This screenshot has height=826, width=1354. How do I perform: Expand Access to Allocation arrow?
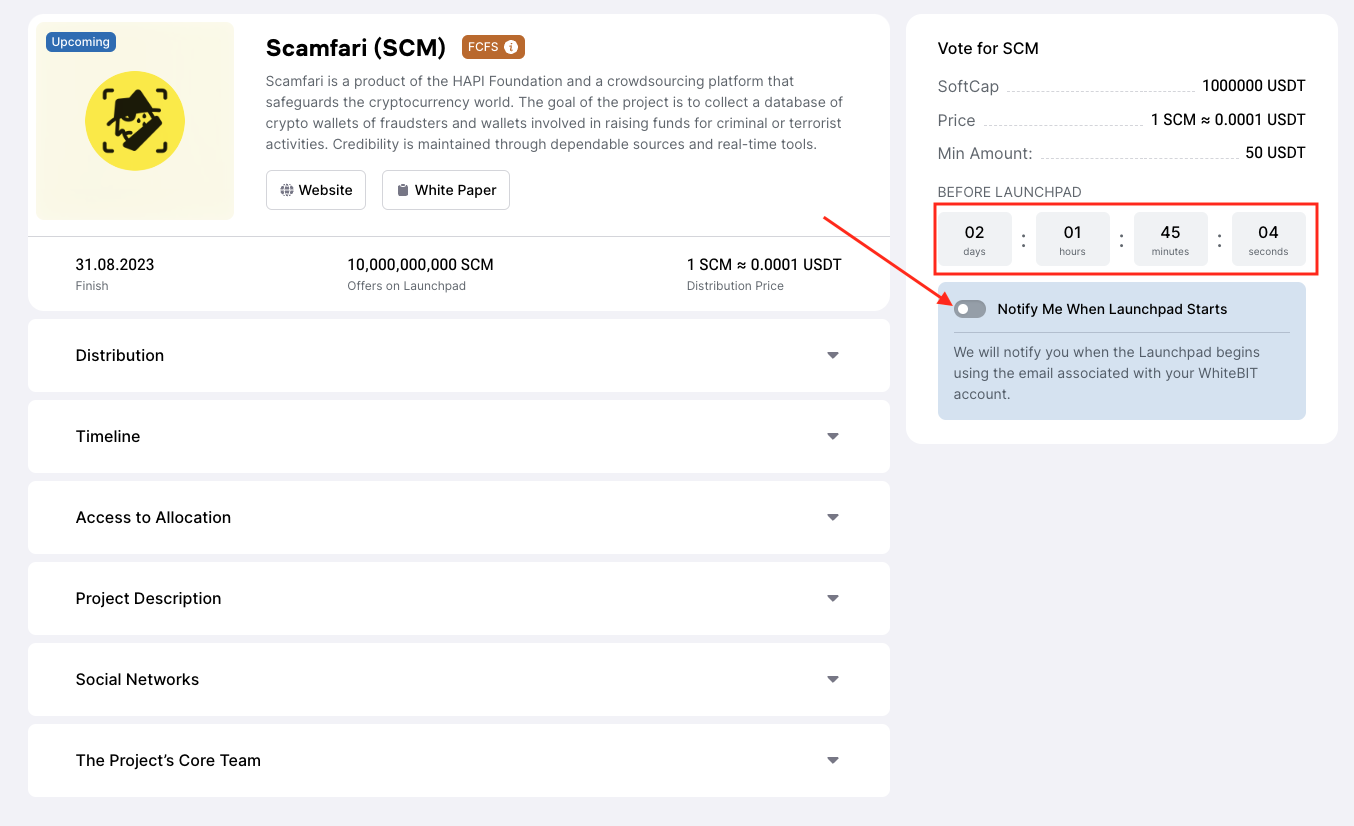coord(832,517)
